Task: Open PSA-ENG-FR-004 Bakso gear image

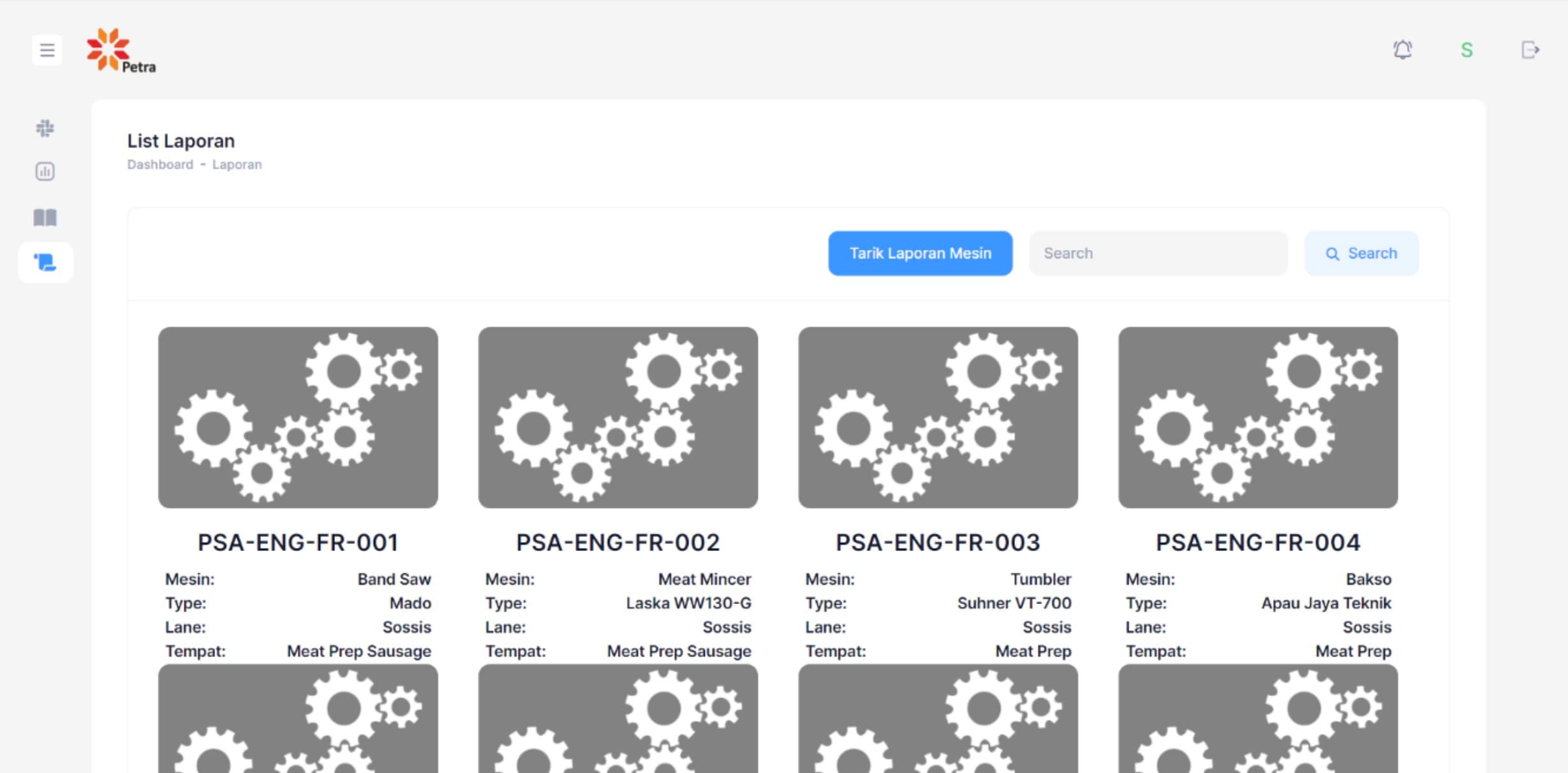Action: (1258, 418)
